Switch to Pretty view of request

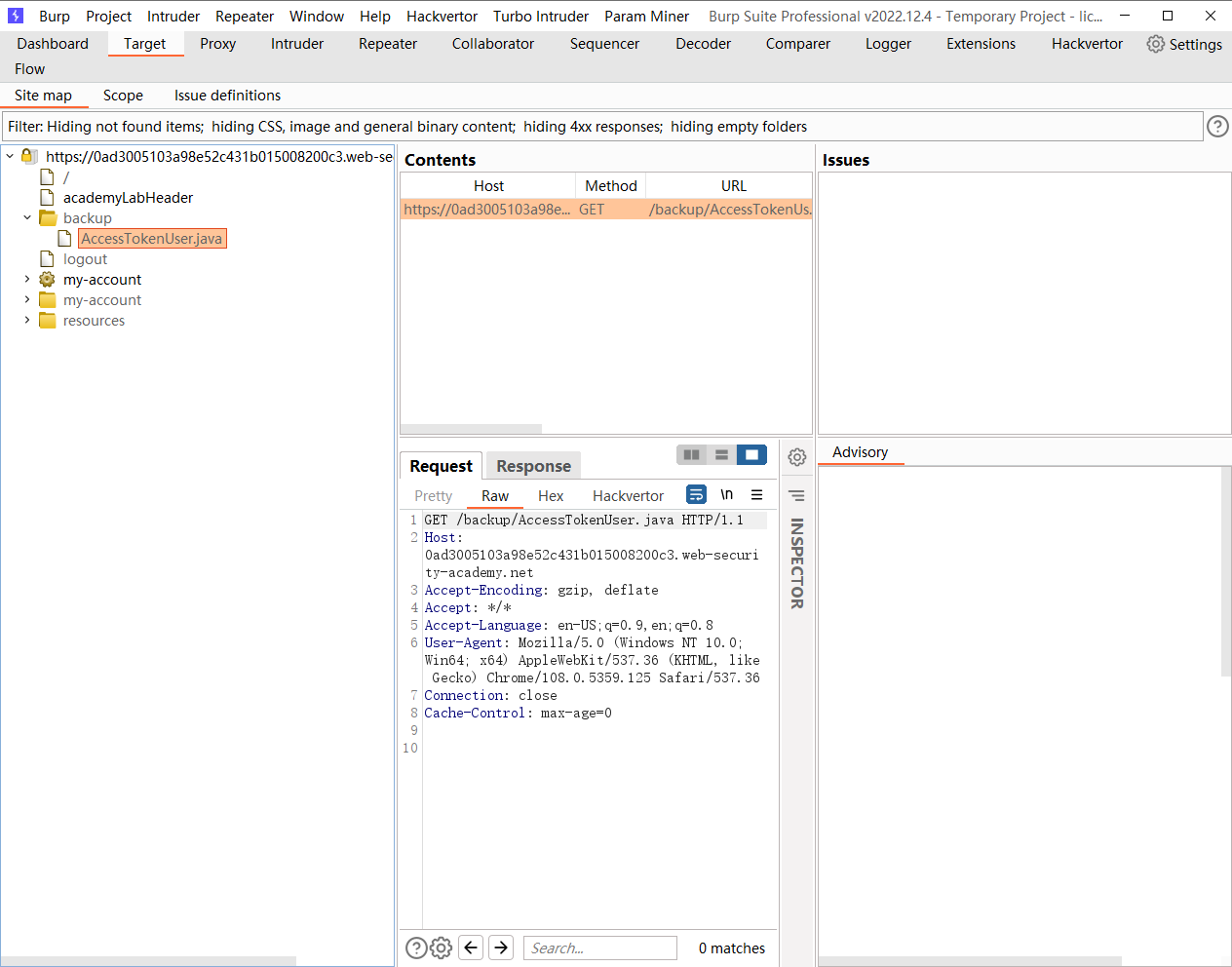click(x=434, y=496)
